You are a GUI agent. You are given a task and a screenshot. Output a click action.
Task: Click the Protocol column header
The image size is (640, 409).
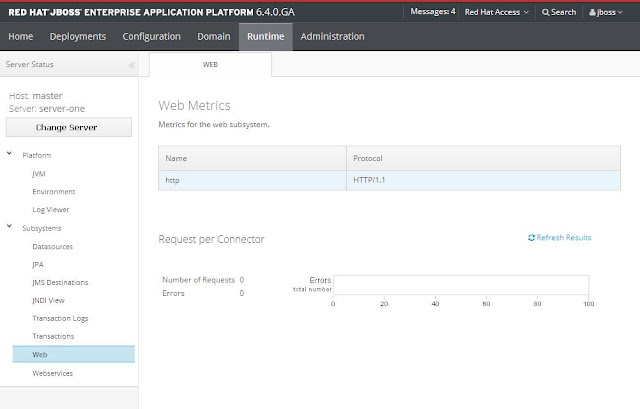click(483, 158)
